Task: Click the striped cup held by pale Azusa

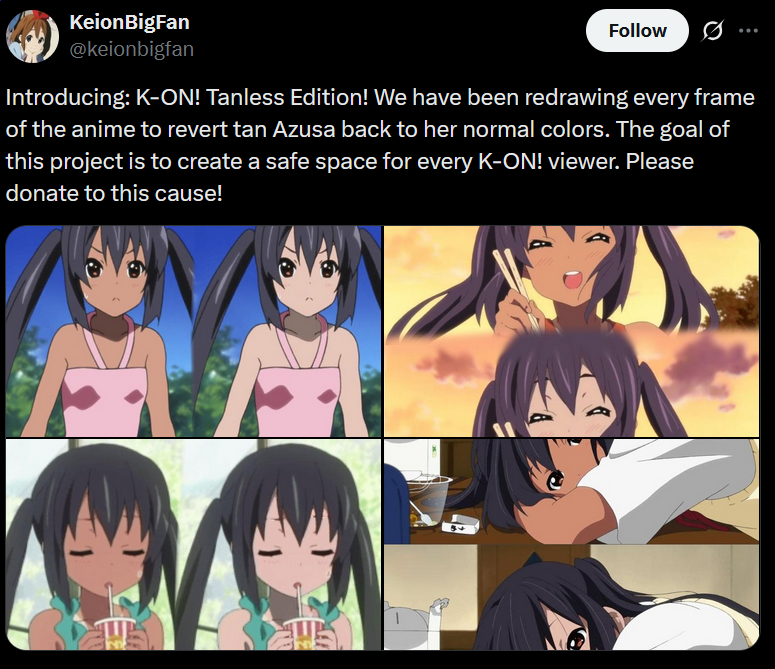Action: click(x=302, y=633)
